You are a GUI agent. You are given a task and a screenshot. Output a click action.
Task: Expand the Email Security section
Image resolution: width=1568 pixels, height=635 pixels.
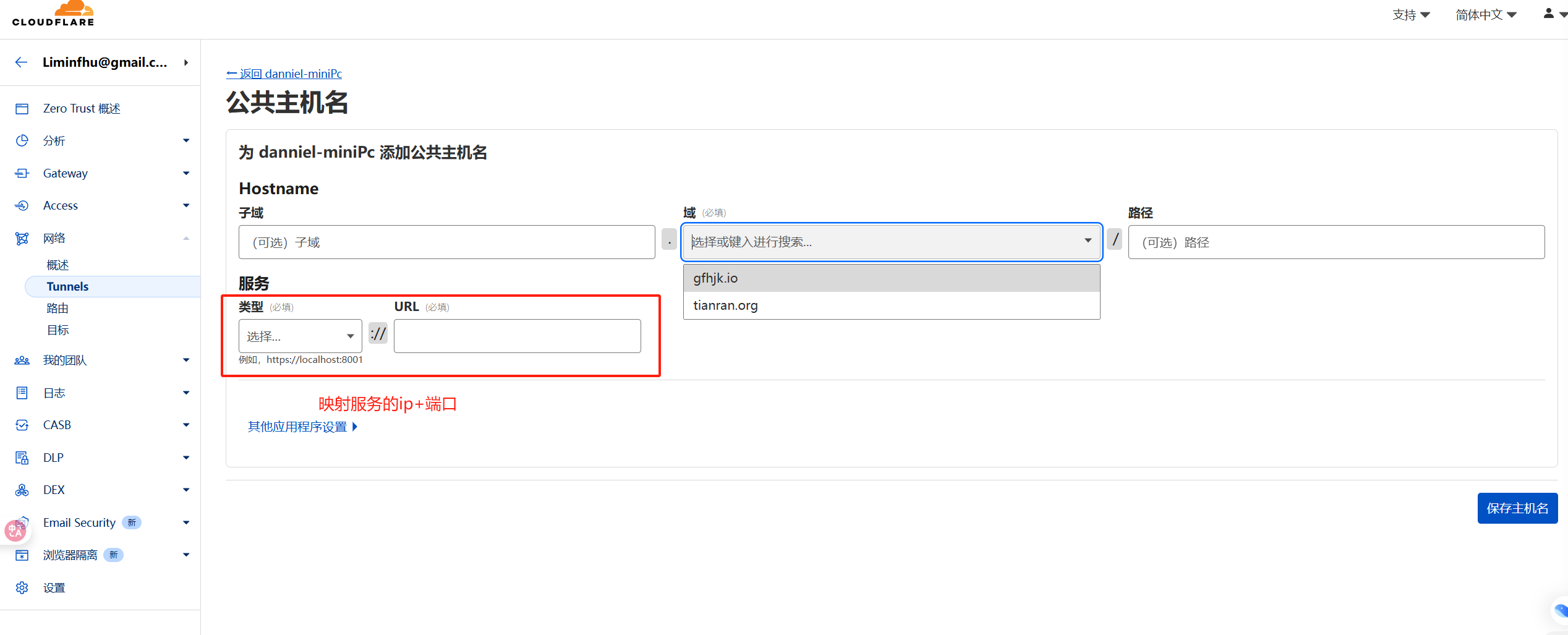tap(186, 522)
